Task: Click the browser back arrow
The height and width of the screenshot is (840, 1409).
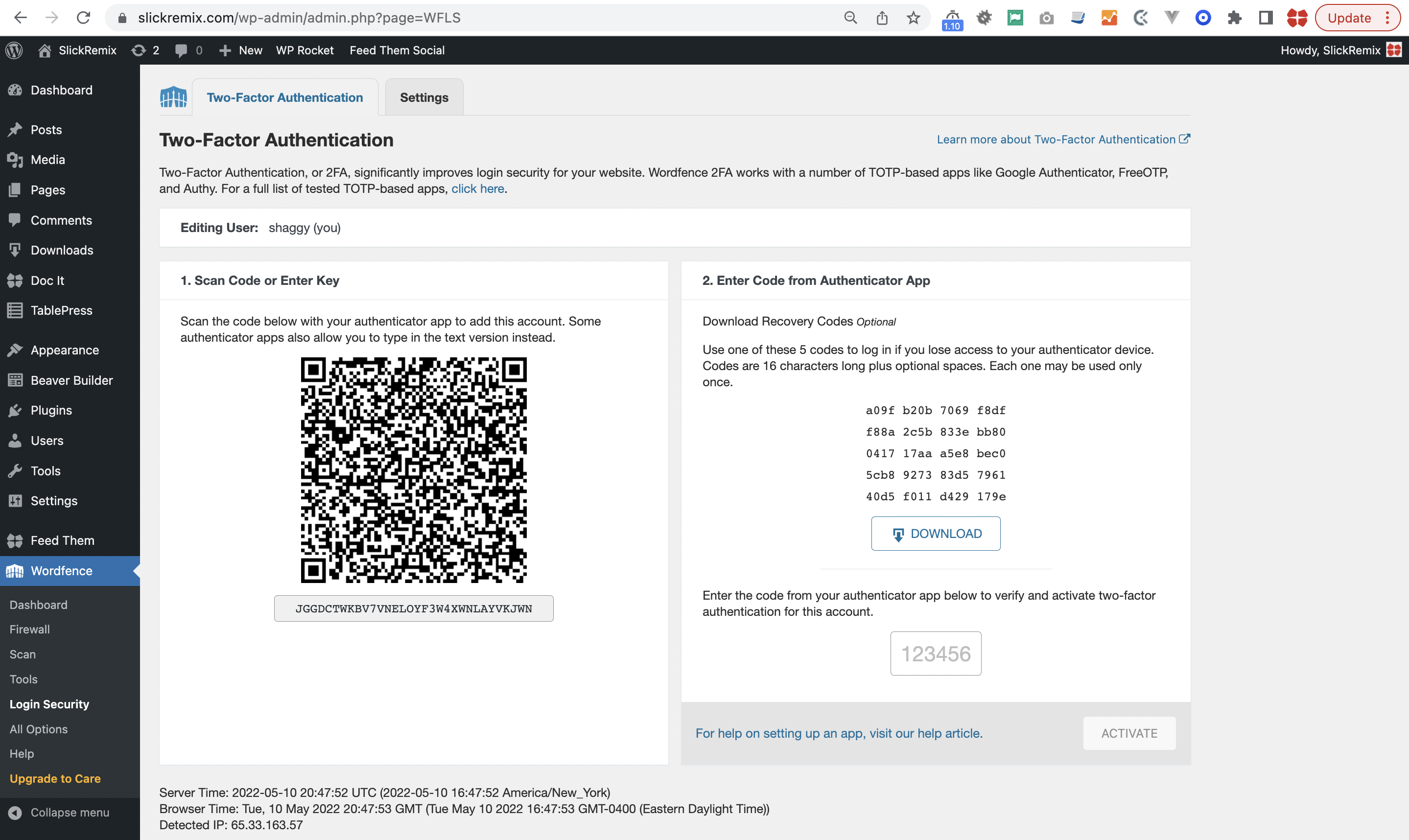Action: pos(21,18)
